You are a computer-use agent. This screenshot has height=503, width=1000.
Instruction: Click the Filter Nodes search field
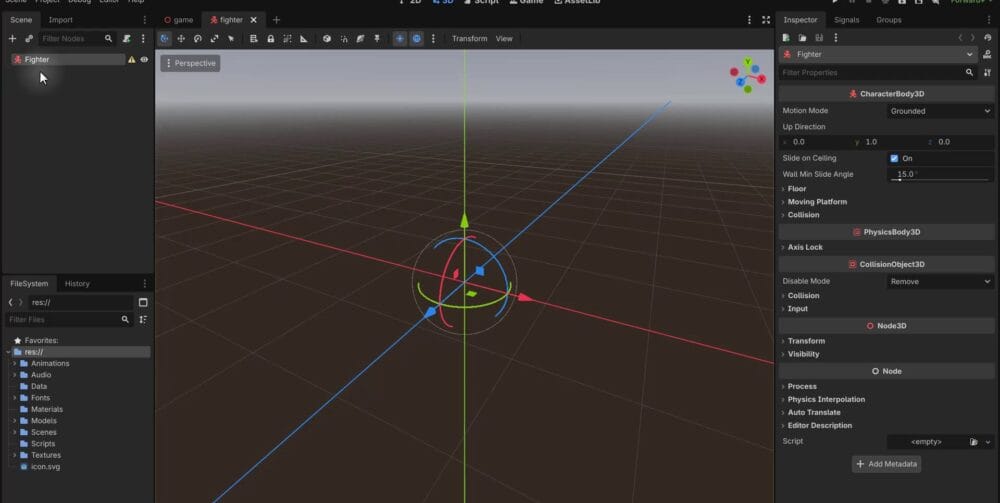point(77,39)
